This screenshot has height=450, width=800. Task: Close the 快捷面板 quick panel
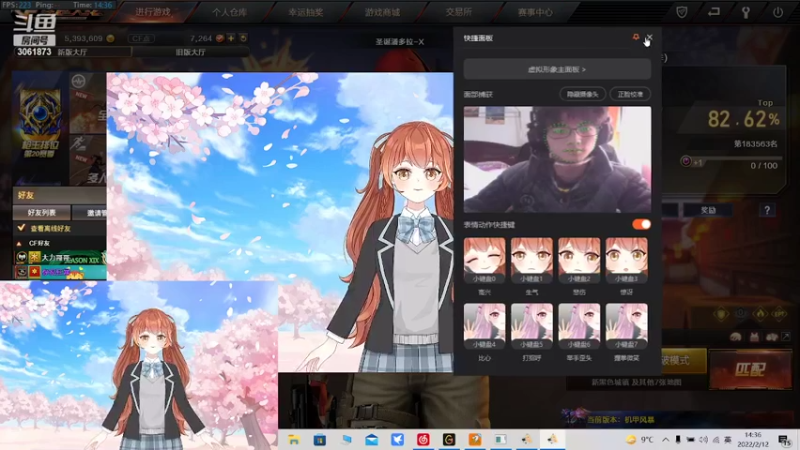(649, 37)
